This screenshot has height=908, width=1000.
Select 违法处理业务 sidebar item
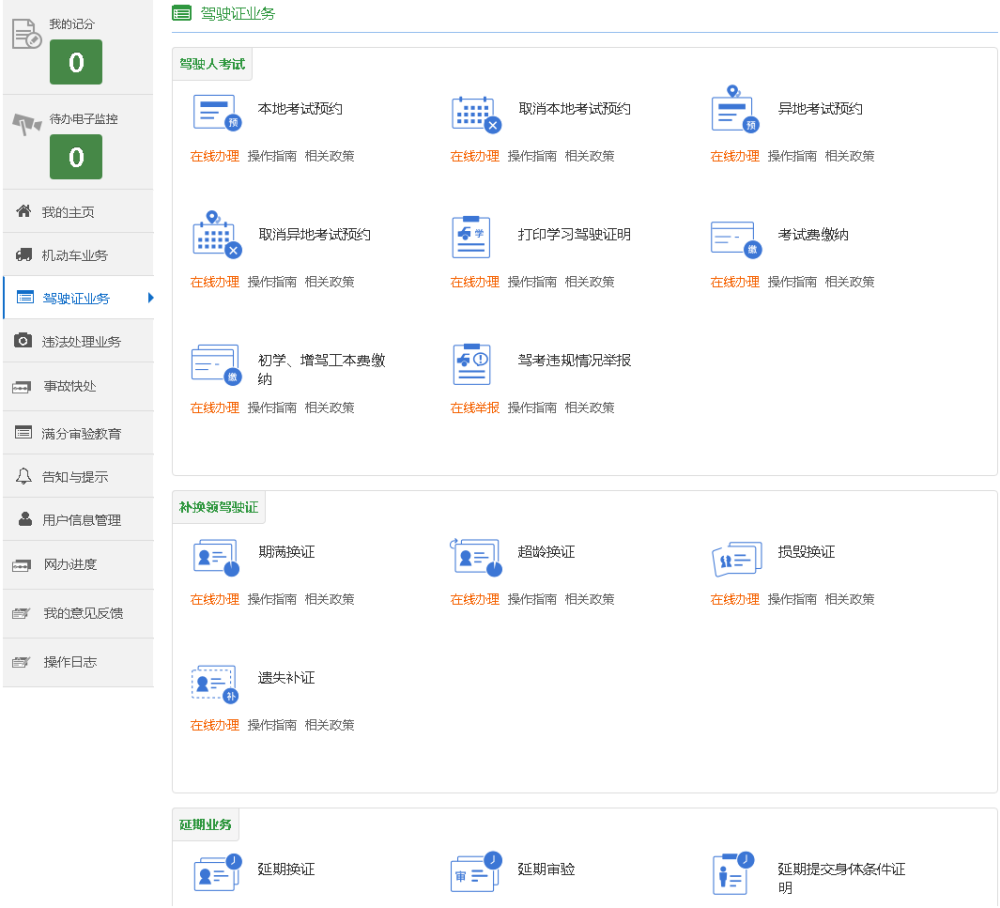coord(78,341)
